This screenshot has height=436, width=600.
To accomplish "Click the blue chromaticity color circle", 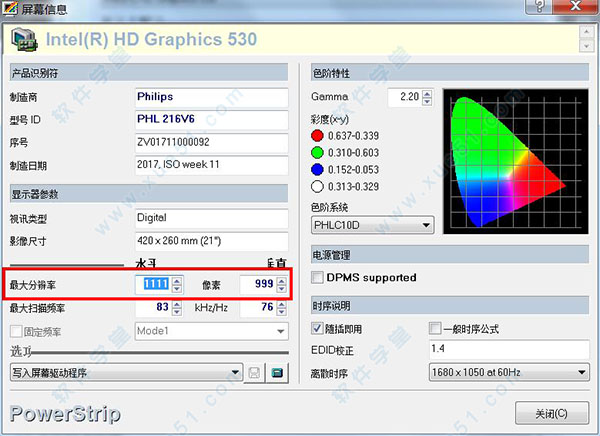I will coord(318,169).
